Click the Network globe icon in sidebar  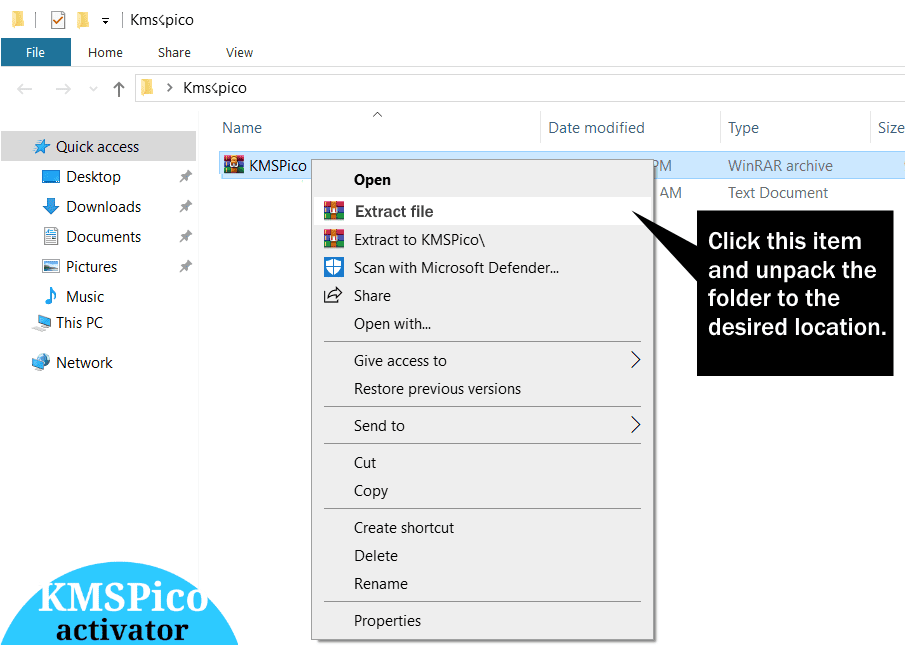tap(41, 362)
